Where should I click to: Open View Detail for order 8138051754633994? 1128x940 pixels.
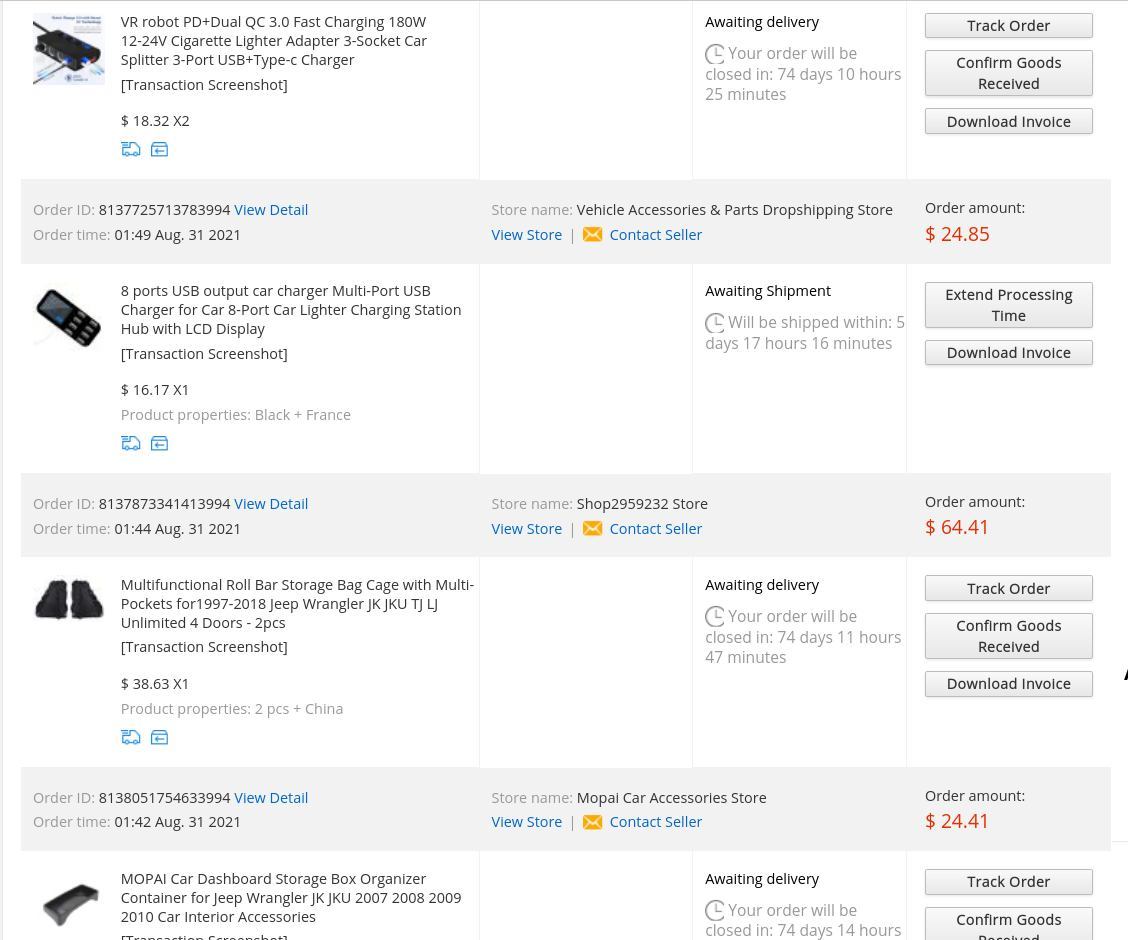(x=271, y=798)
